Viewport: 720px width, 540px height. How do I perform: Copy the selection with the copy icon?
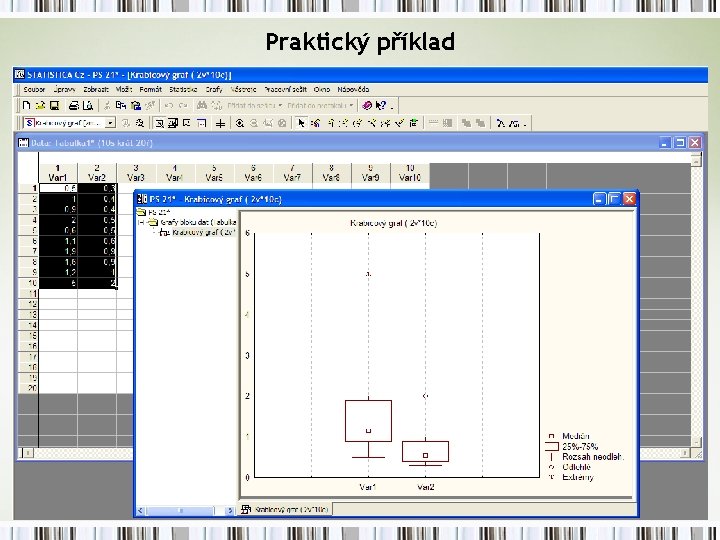[x=121, y=106]
